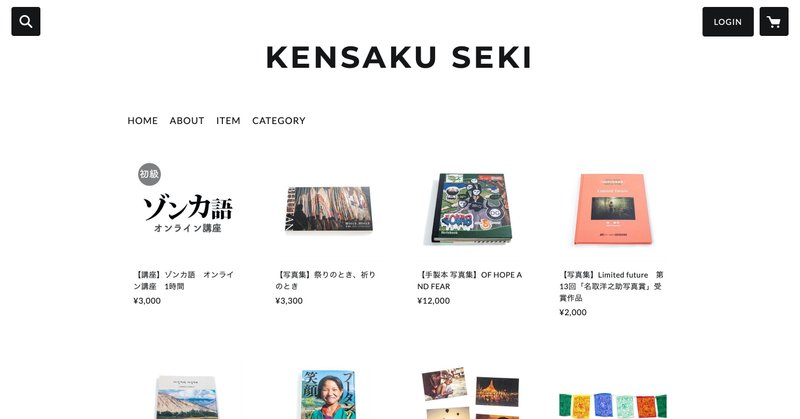Open the ABOUT menu item

pos(187,120)
